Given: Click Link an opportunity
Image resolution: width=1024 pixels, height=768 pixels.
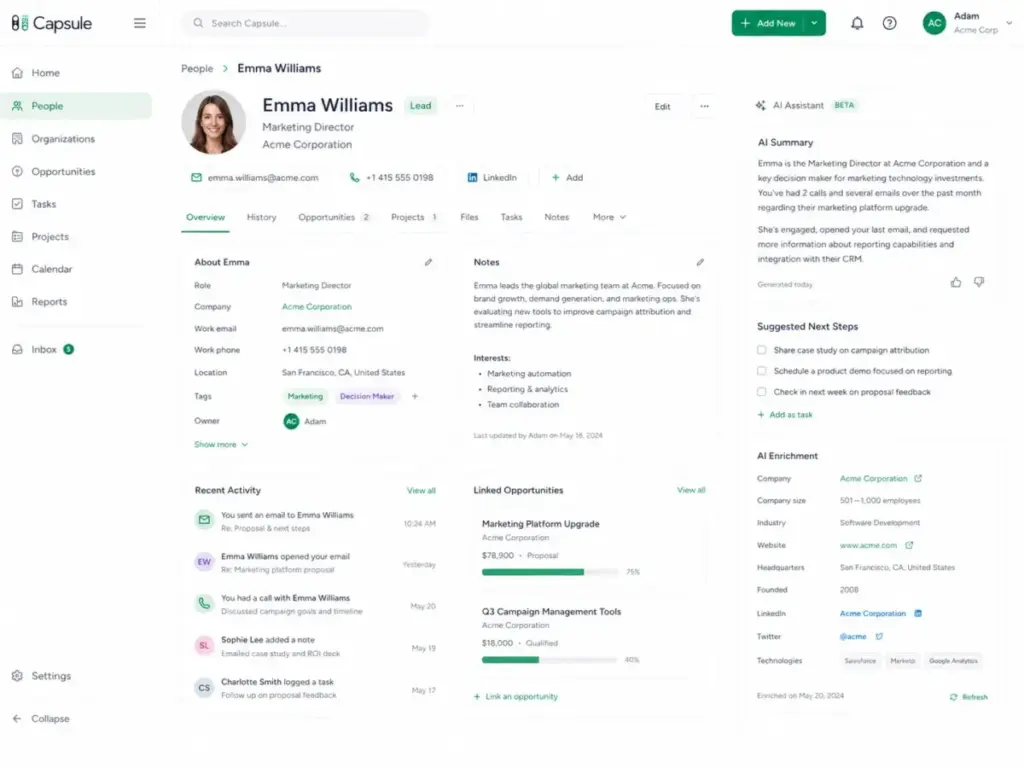Looking at the screenshot, I should 516,697.
